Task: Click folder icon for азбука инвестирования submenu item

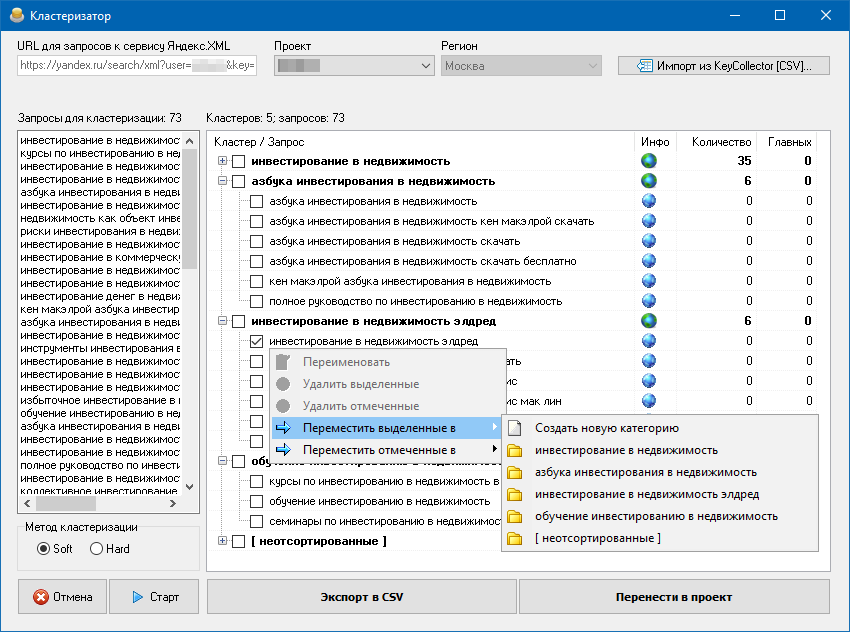Action: click(514, 473)
